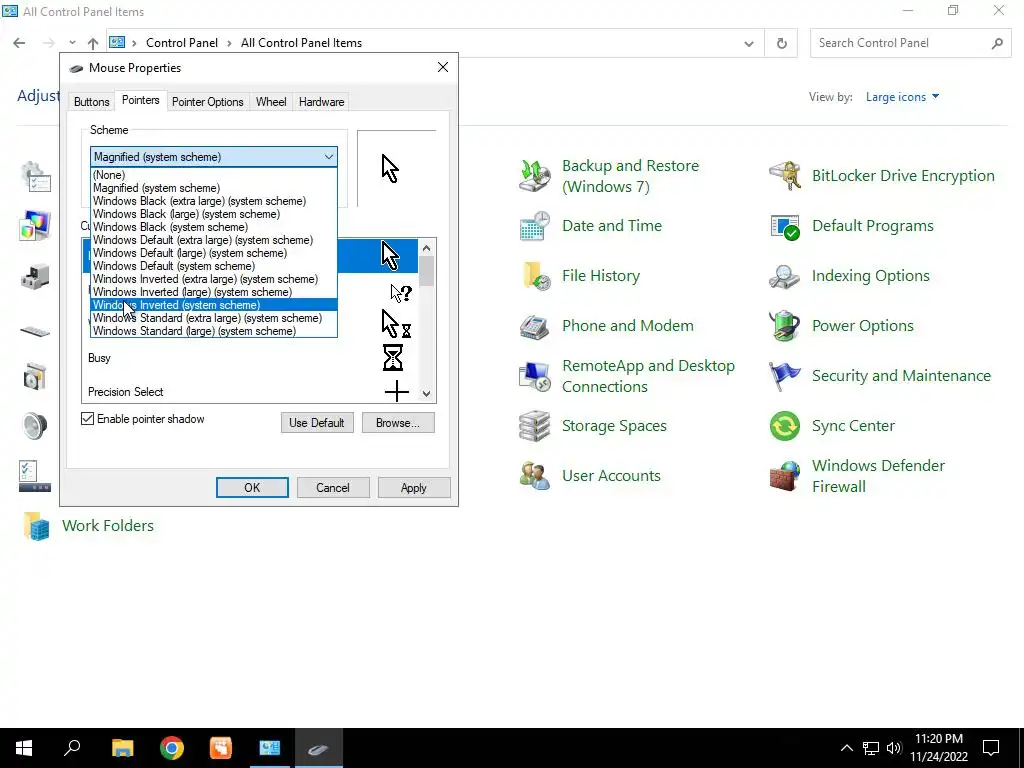Click the volume speaker tray icon
The height and width of the screenshot is (768, 1024).
894,748
